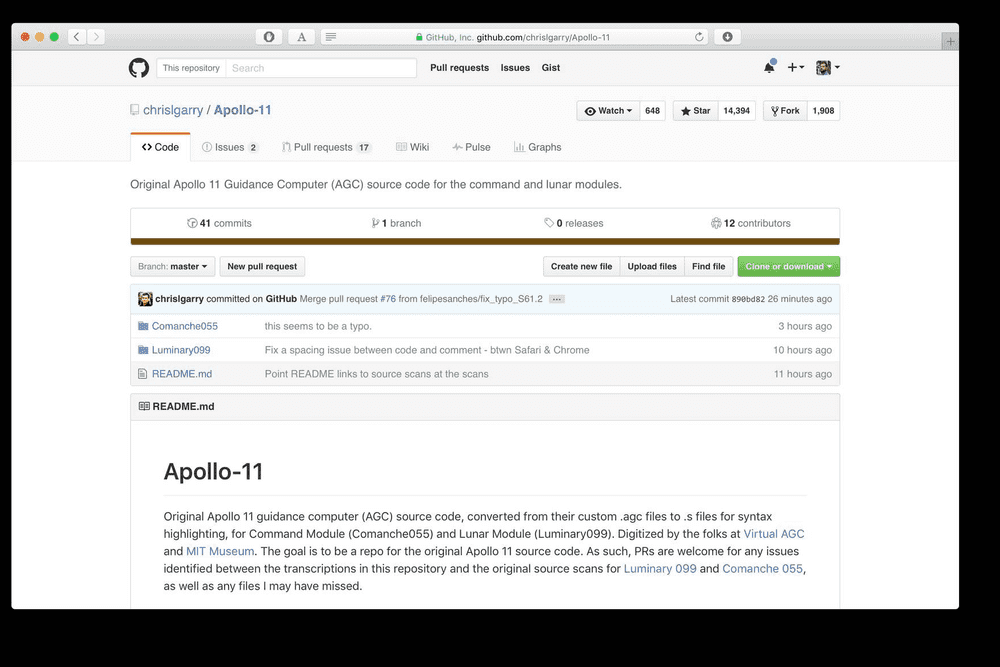
Task: View the 14,394 stargazers count
Action: [x=737, y=110]
